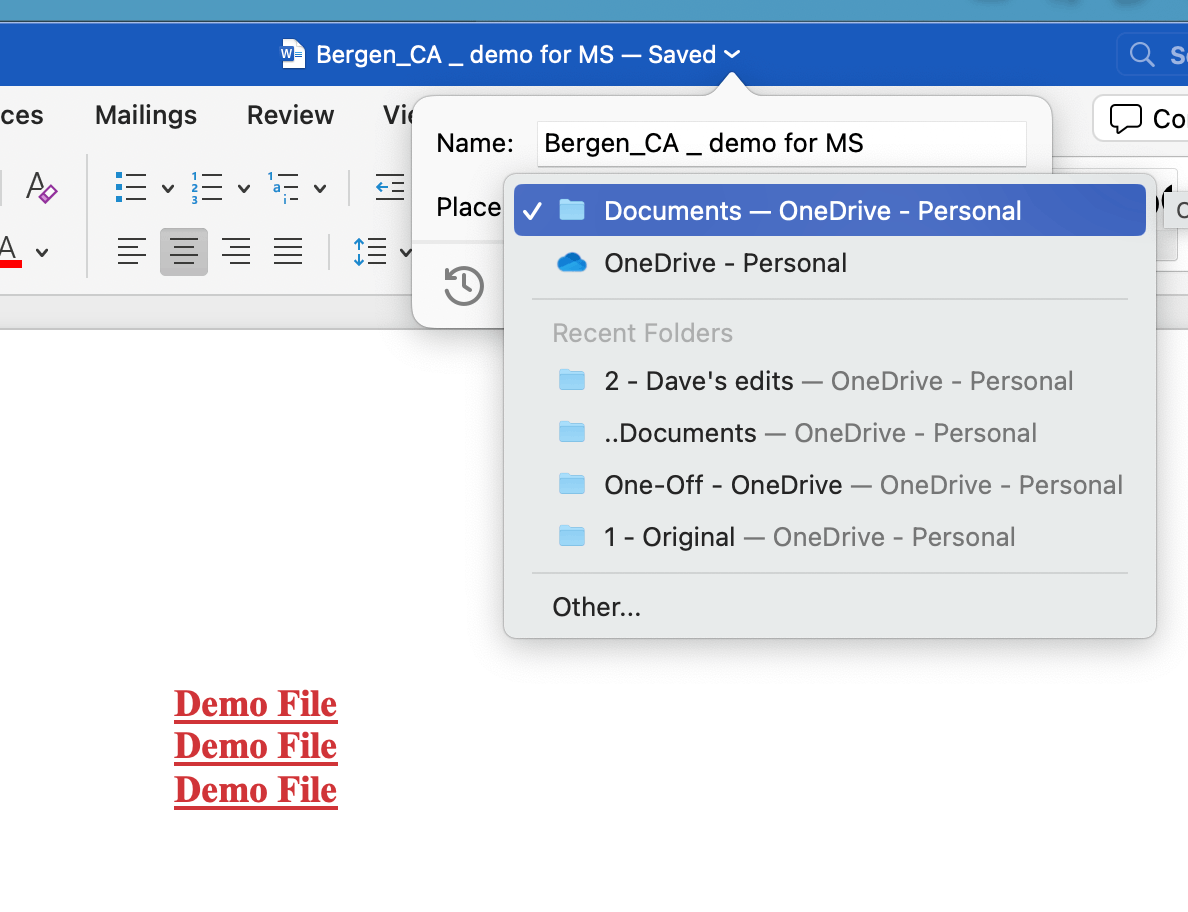
Task: Click the document title text in title bar
Action: [x=516, y=55]
